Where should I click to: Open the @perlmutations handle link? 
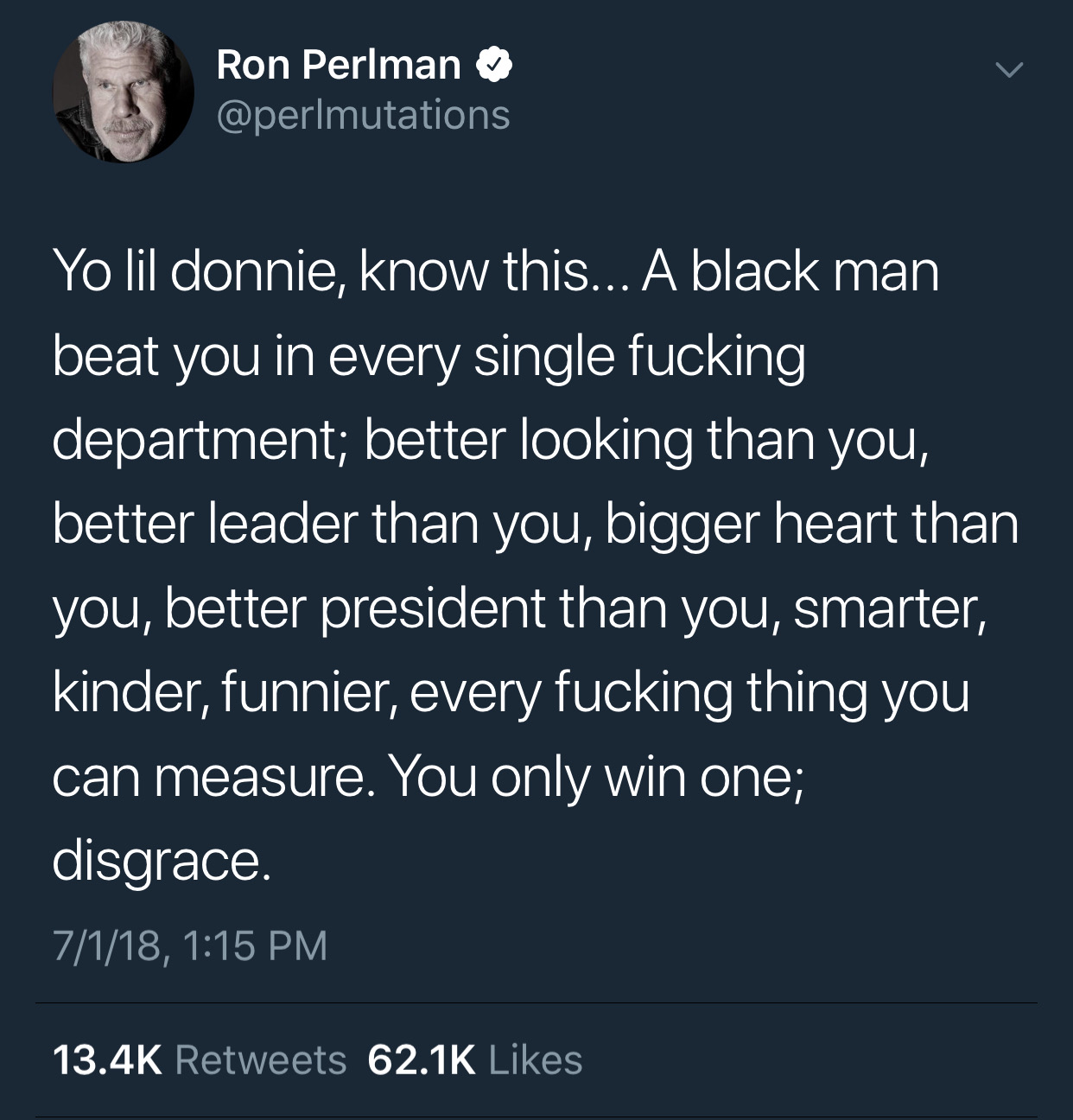363,114
